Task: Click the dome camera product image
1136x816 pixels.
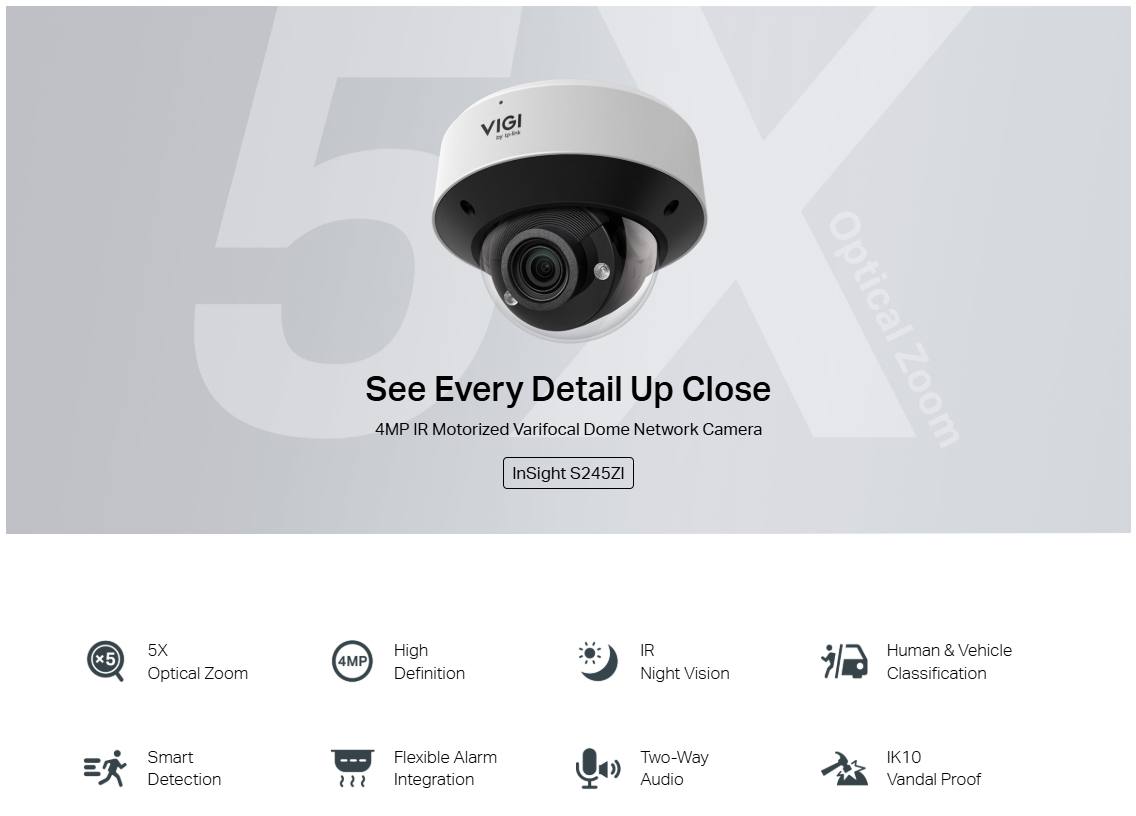Action: click(569, 210)
